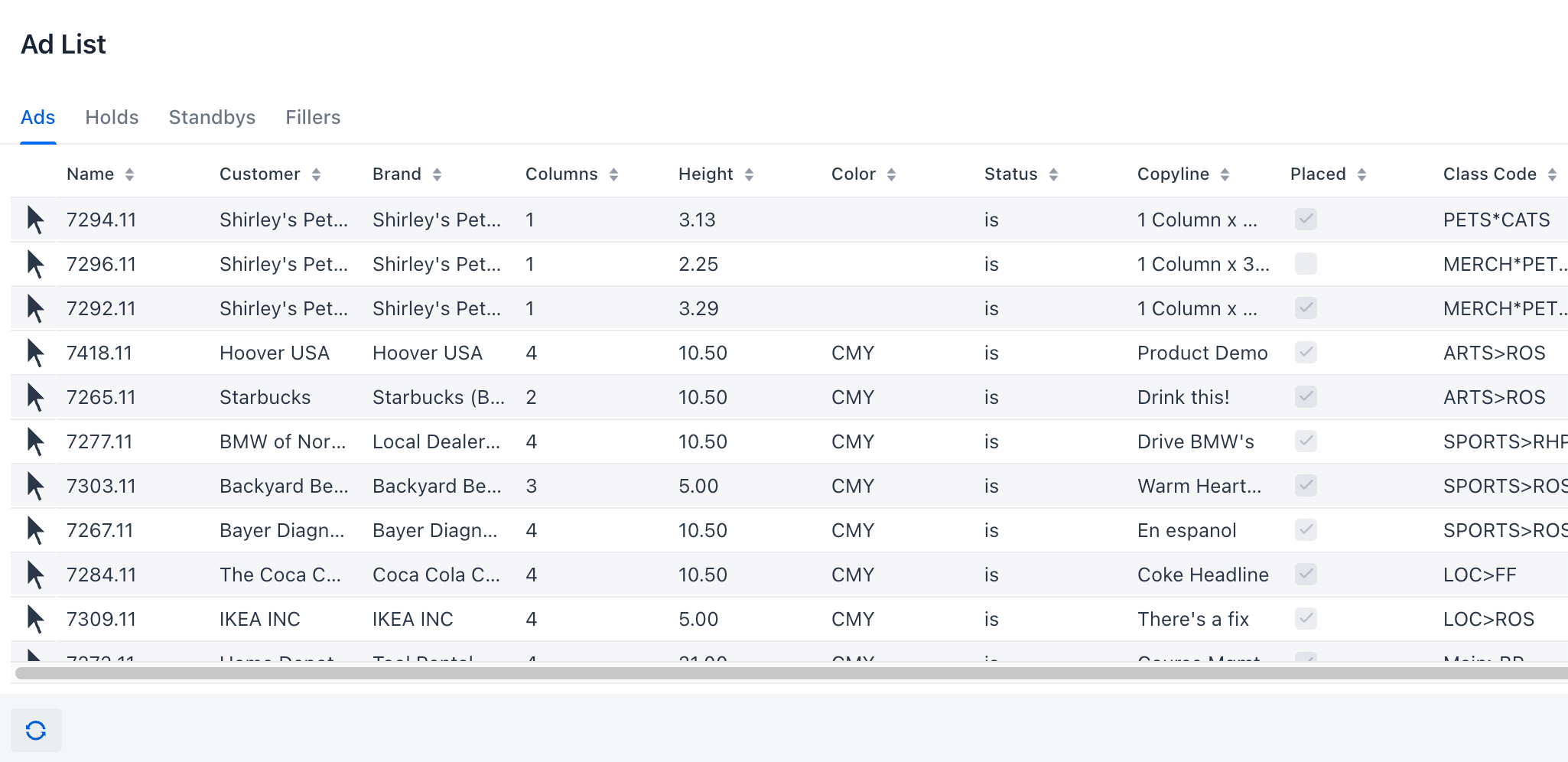Click the arrow icon for ad 7277.11
The width and height of the screenshot is (1568, 762).
[35, 441]
